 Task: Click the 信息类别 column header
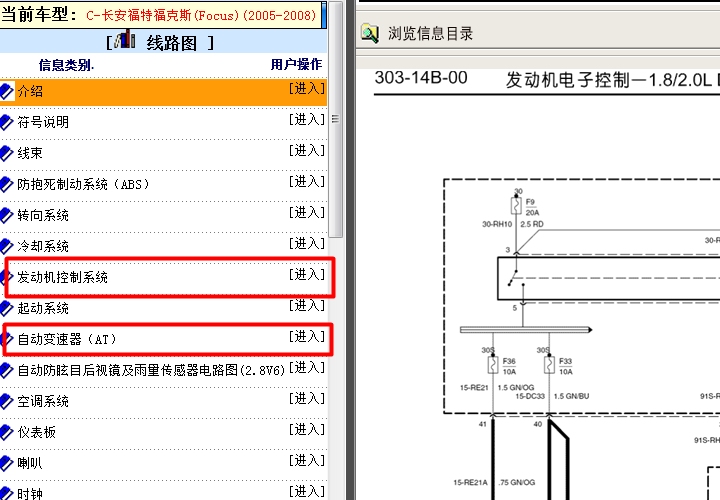[x=66, y=65]
